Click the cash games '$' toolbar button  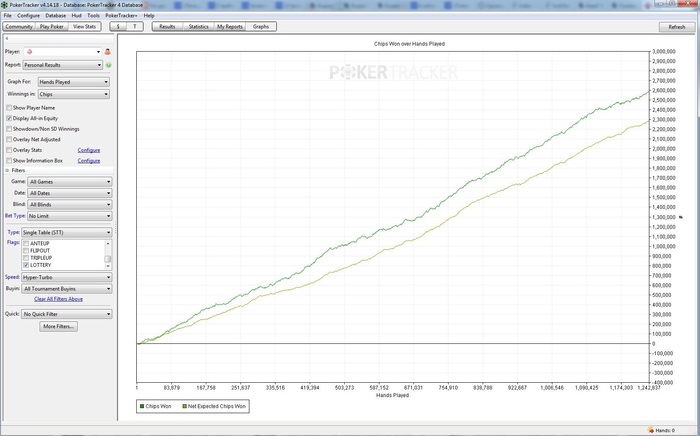point(118,27)
